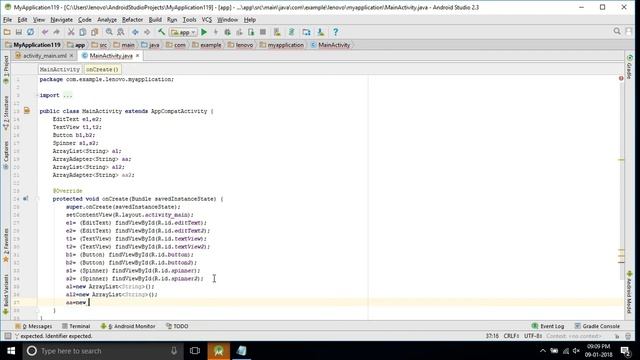Open the Messages tool window
Viewport: 640px width, 360px height.
[33, 326]
